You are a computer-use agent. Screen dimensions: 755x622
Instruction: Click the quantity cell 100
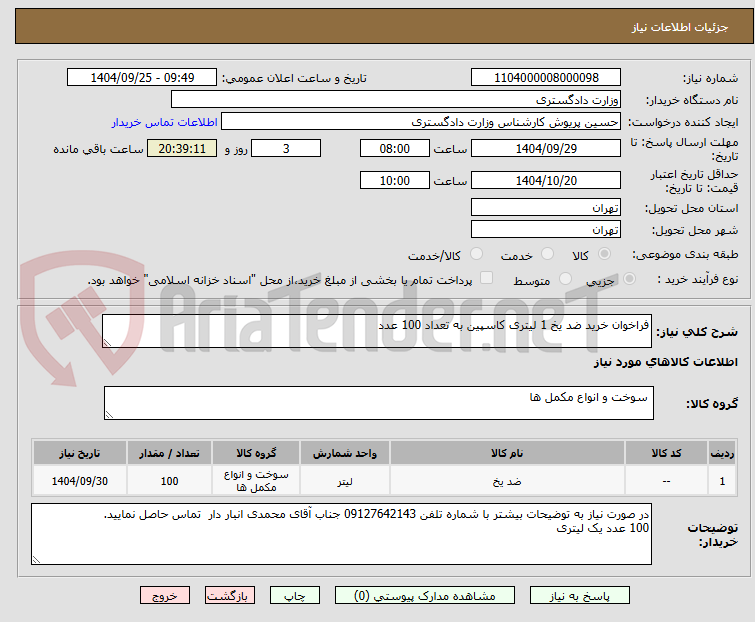[169, 481]
